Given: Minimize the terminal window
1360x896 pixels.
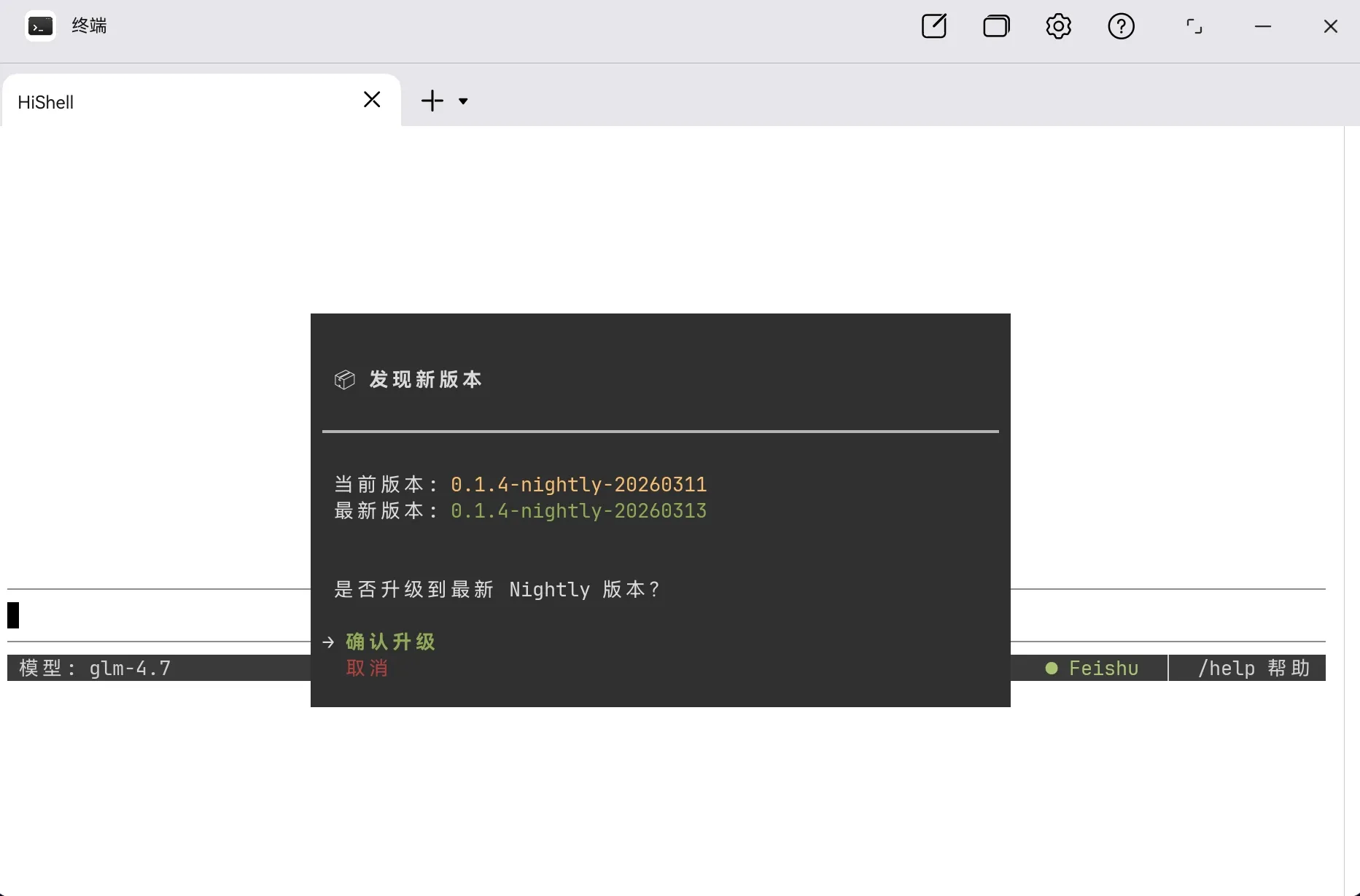Looking at the screenshot, I should click(1263, 26).
